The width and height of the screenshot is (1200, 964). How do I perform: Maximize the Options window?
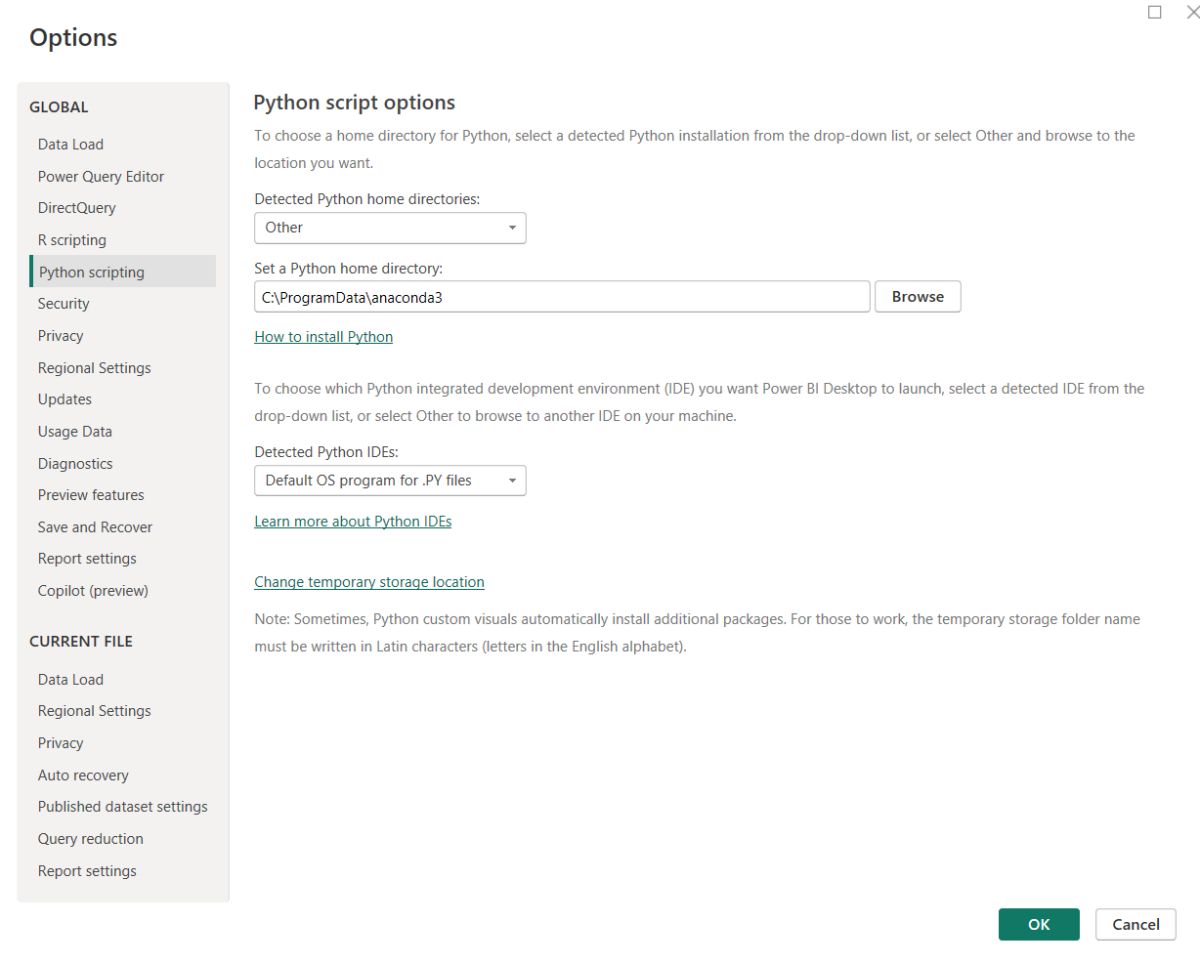(x=1155, y=13)
